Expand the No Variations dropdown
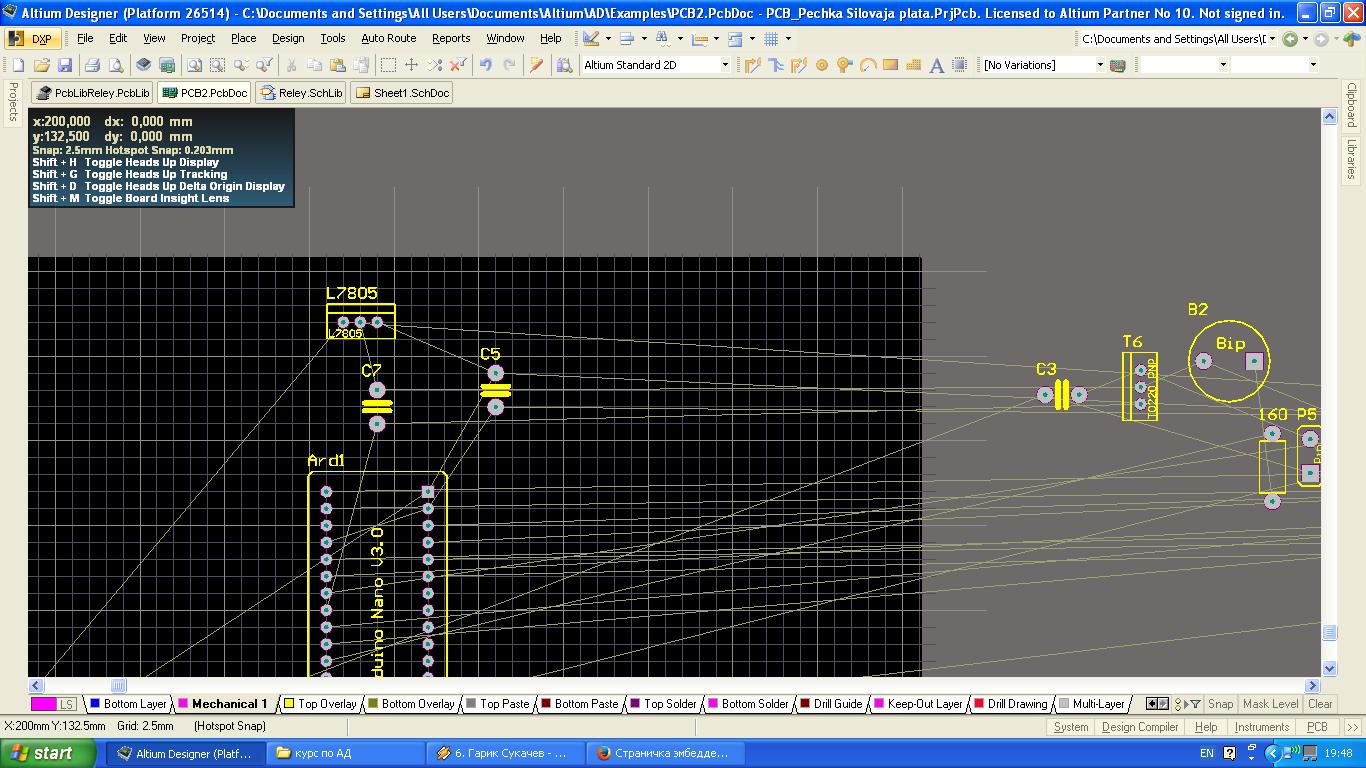This screenshot has width=1366, height=768. coord(1099,65)
